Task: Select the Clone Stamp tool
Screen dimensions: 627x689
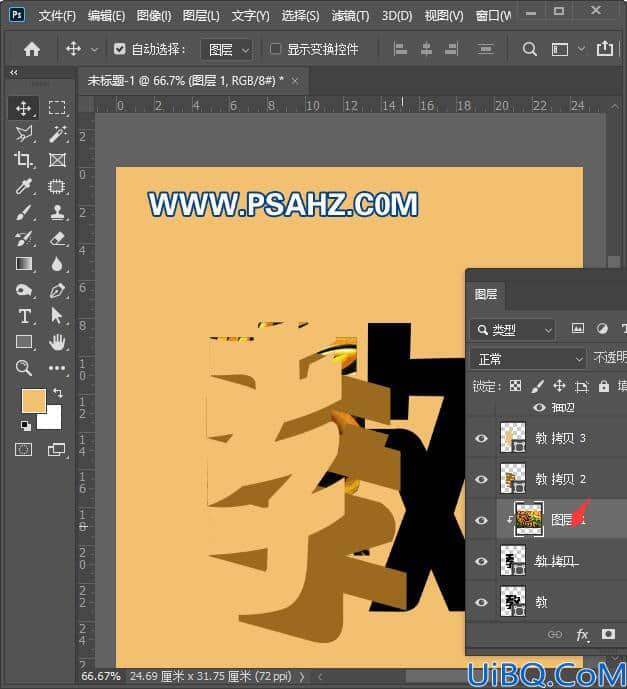Action: (x=57, y=213)
